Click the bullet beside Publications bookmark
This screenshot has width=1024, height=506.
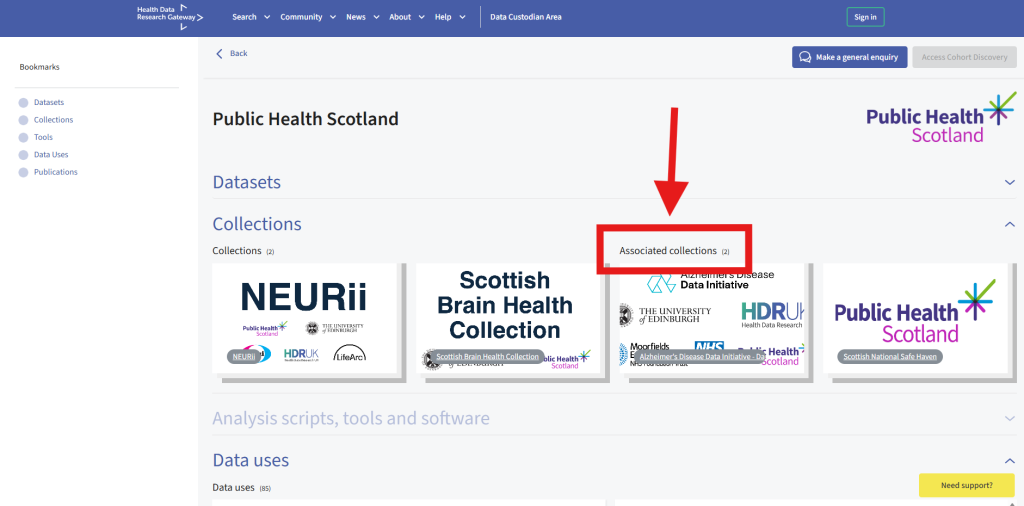pos(24,172)
